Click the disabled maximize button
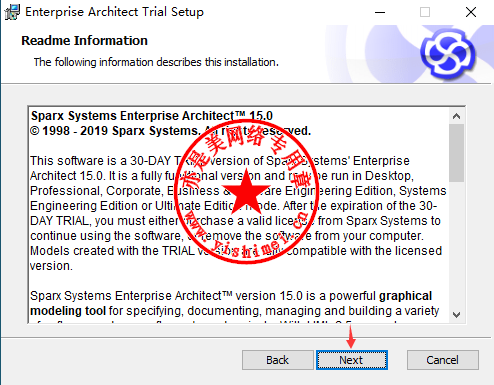This screenshot has height=385, width=494. pyautogui.click(x=425, y=12)
